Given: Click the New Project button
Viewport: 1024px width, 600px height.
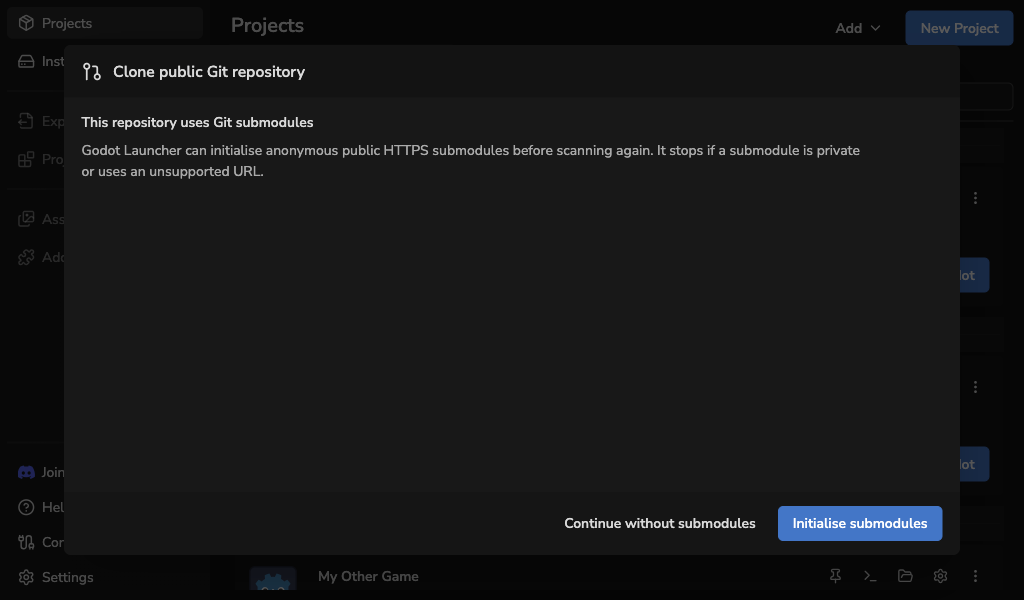Looking at the screenshot, I should point(959,28).
